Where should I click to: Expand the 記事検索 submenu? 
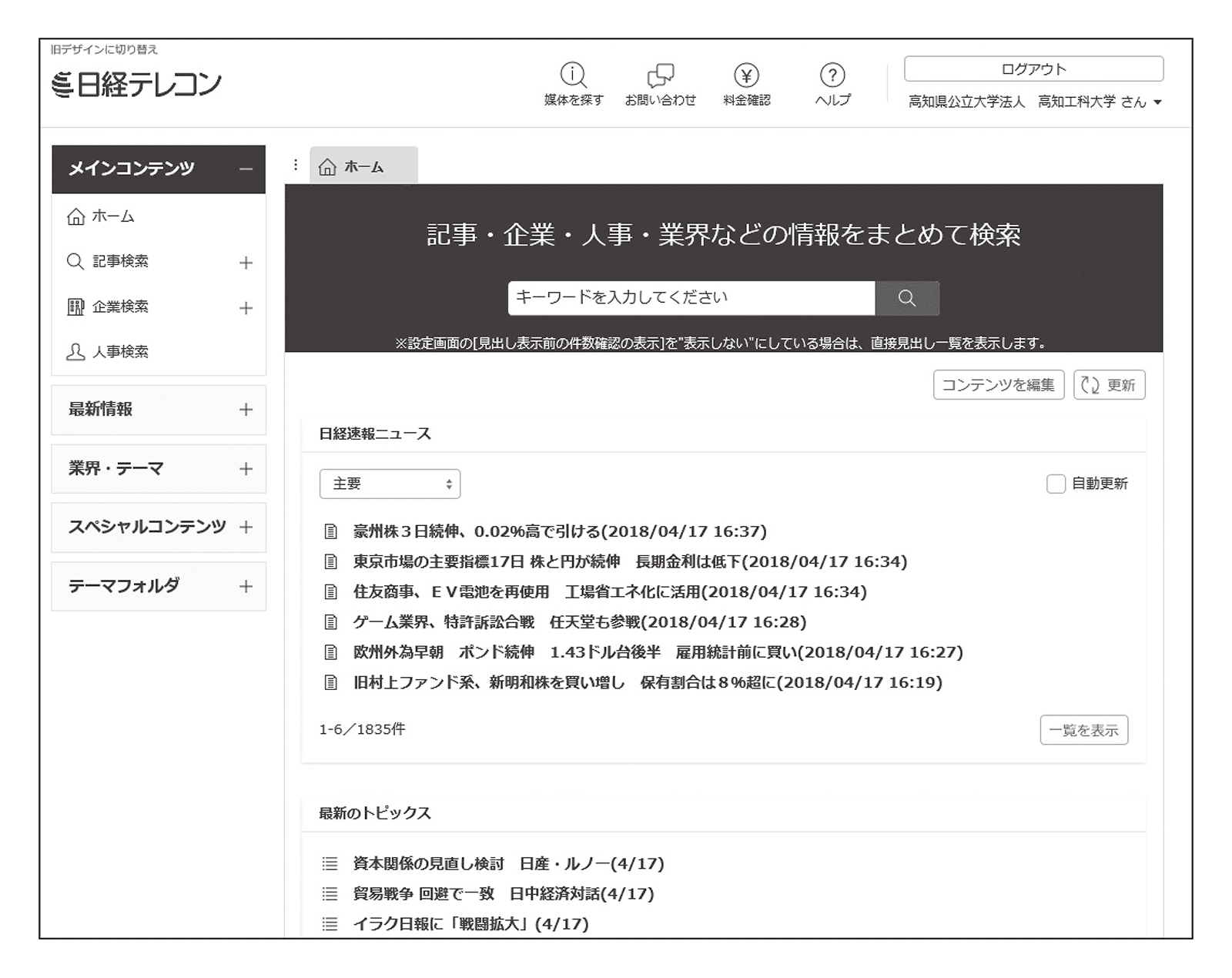246,263
